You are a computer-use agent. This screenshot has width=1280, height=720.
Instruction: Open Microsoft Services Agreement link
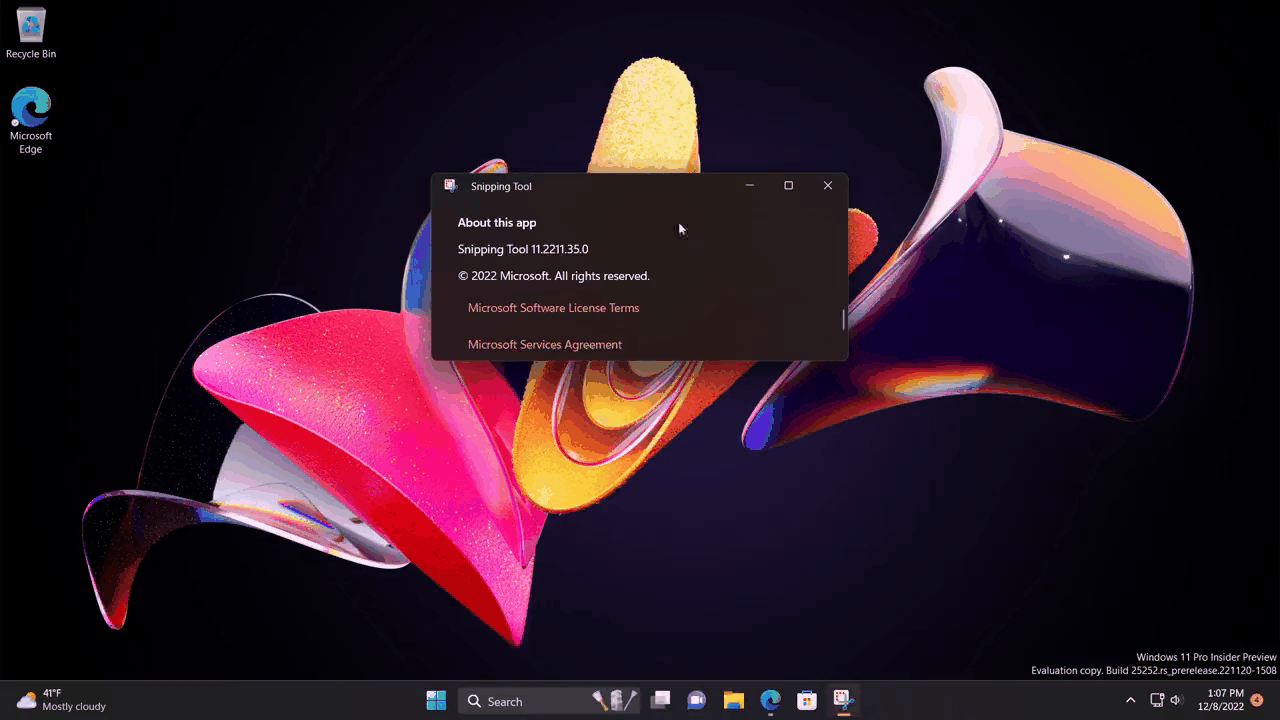(545, 345)
